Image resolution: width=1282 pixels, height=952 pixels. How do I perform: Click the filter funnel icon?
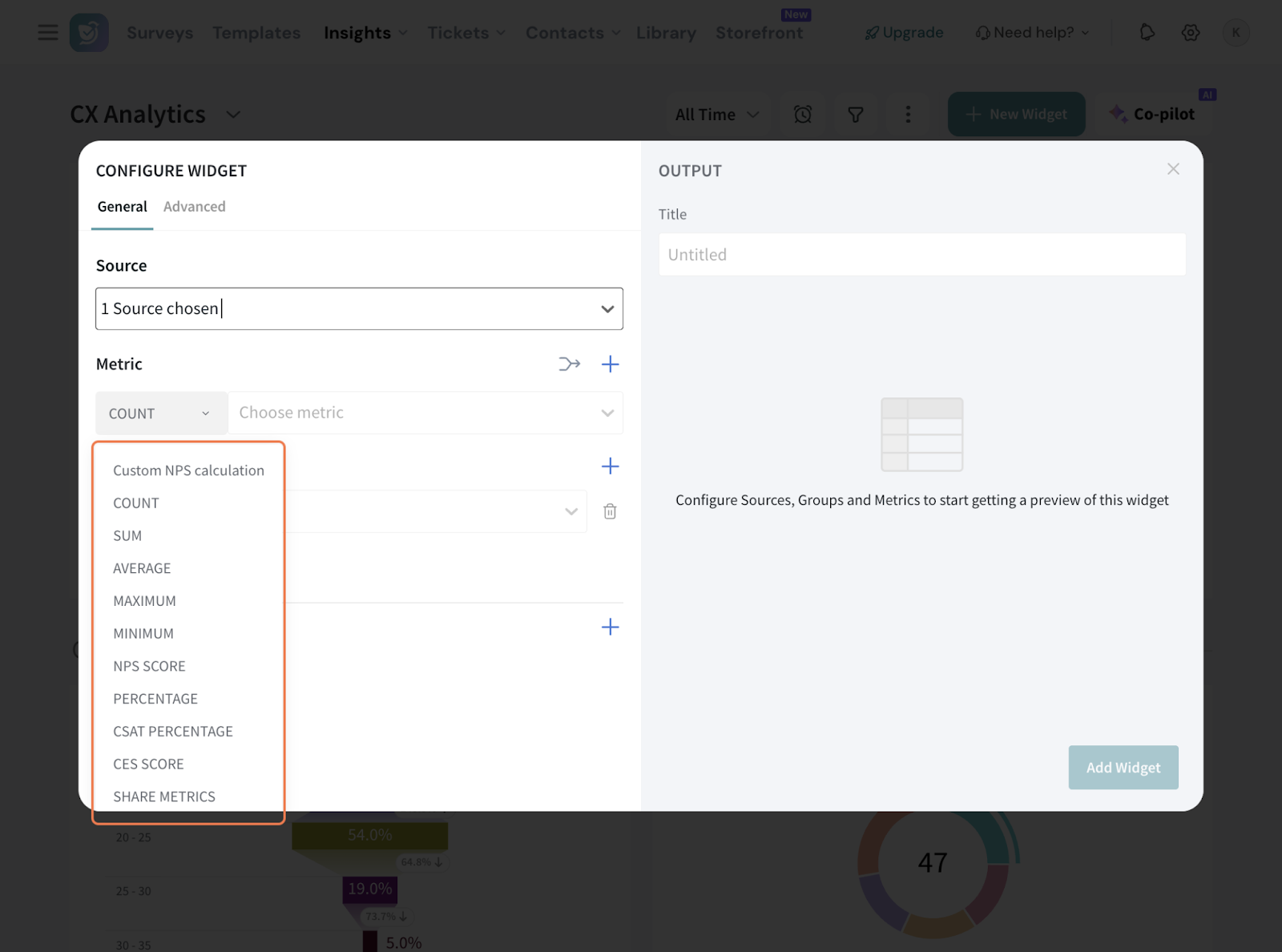click(x=856, y=115)
